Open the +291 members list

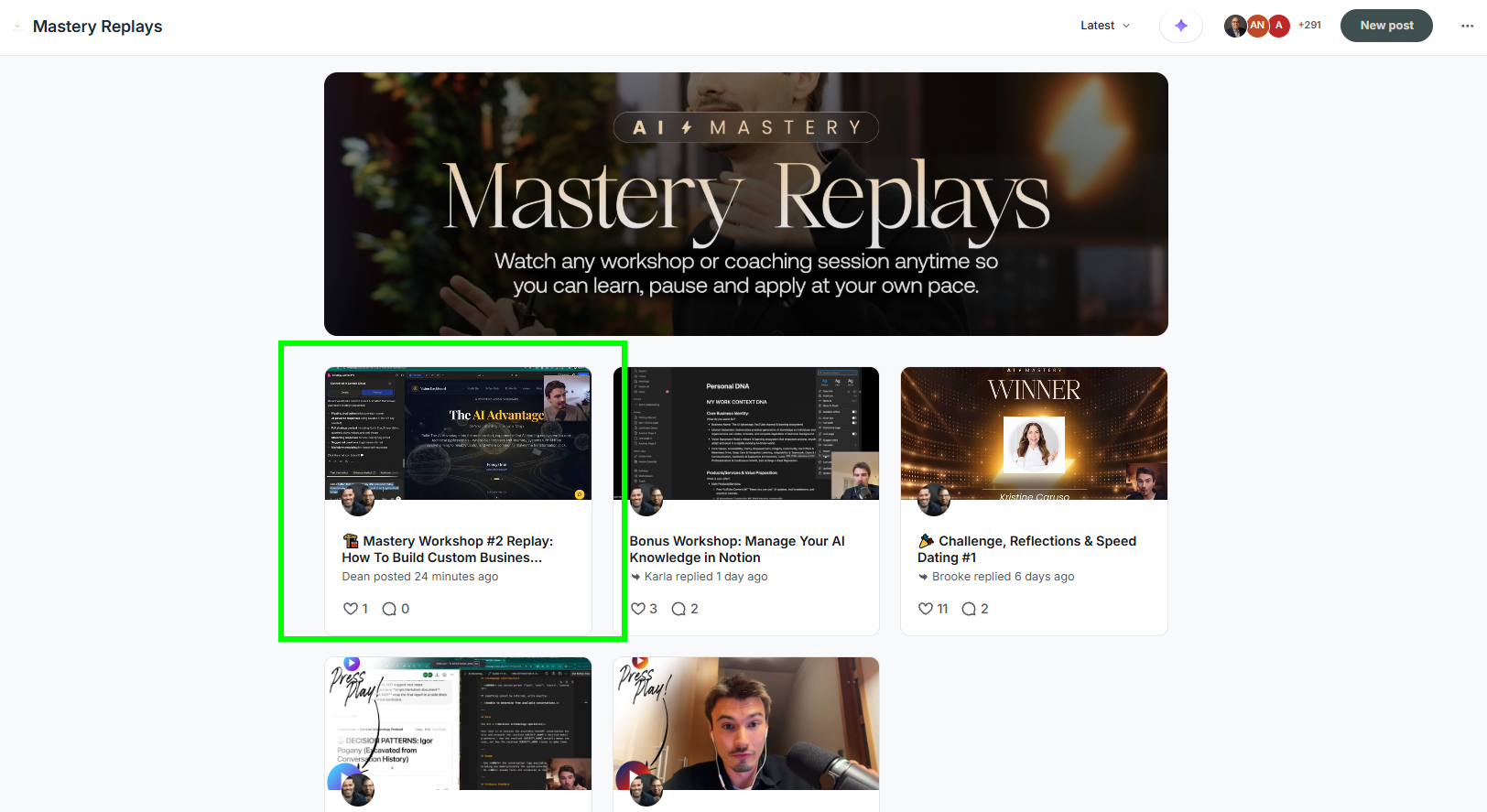pos(1309,26)
